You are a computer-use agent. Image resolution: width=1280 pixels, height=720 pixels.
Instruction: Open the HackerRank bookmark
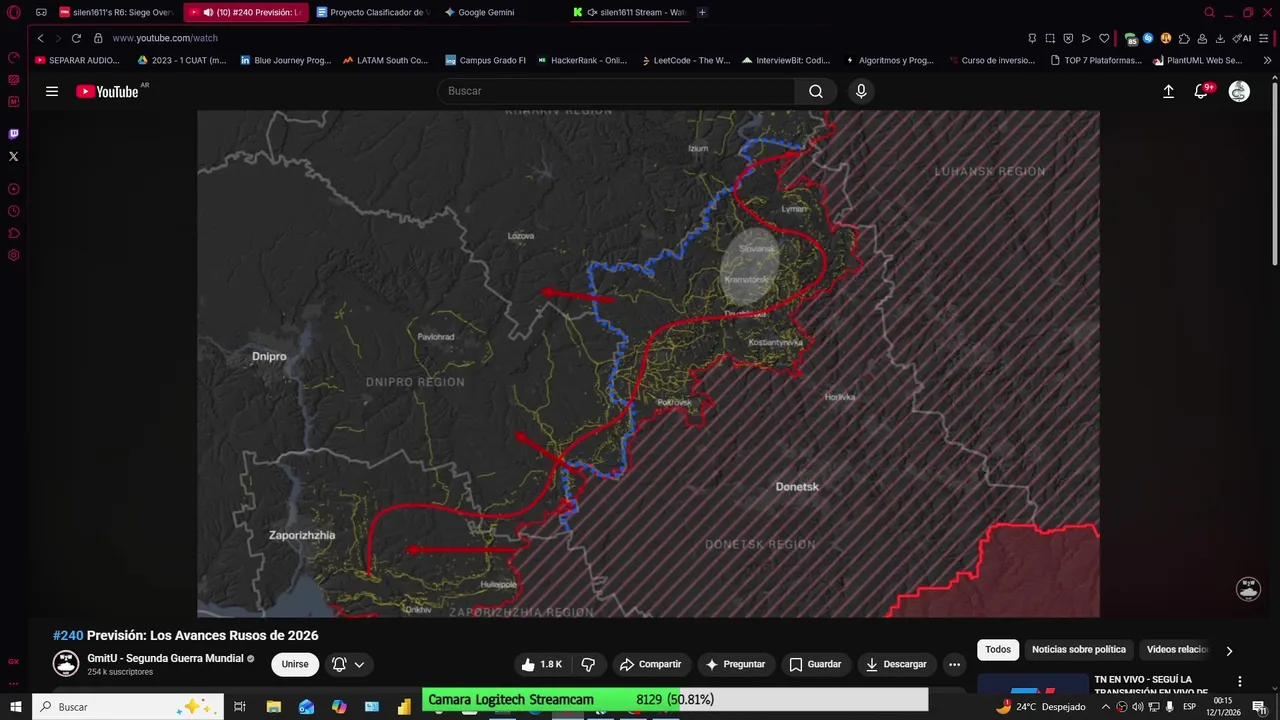[582, 60]
